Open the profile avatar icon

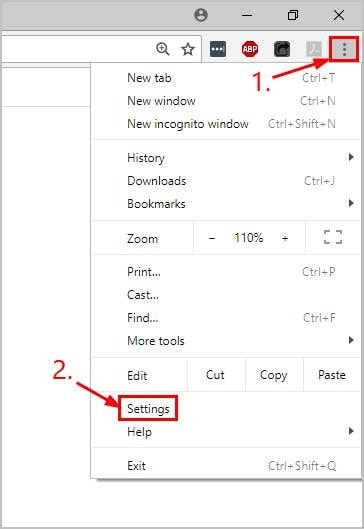click(x=201, y=15)
